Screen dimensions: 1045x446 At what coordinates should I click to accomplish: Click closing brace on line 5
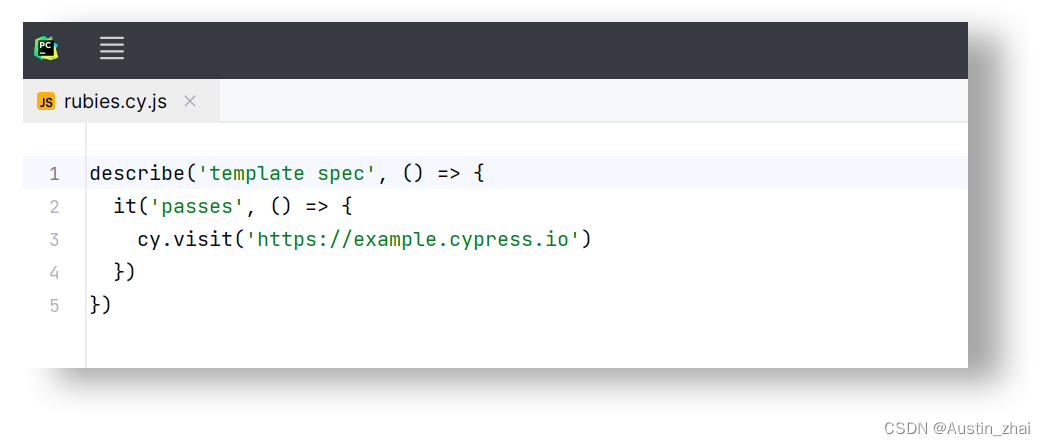95,305
